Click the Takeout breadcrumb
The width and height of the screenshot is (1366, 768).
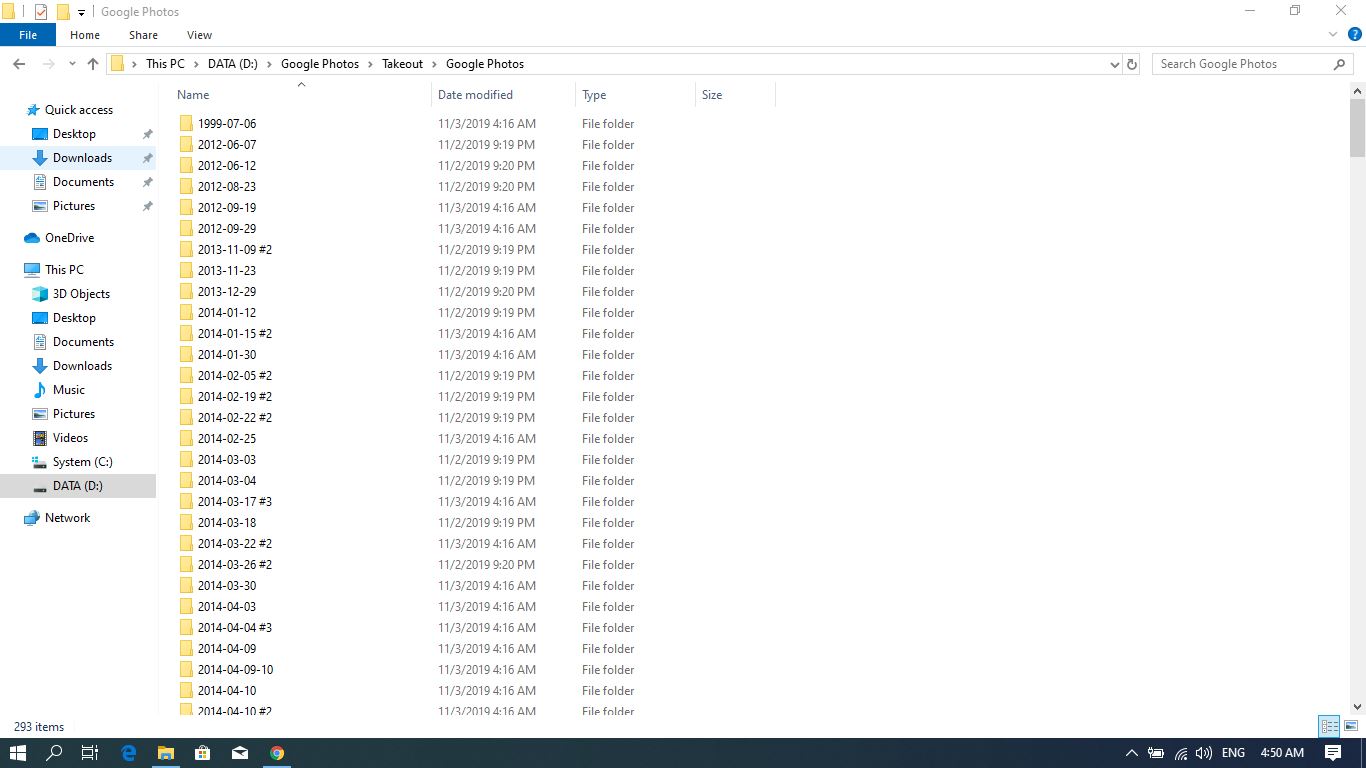[402, 64]
